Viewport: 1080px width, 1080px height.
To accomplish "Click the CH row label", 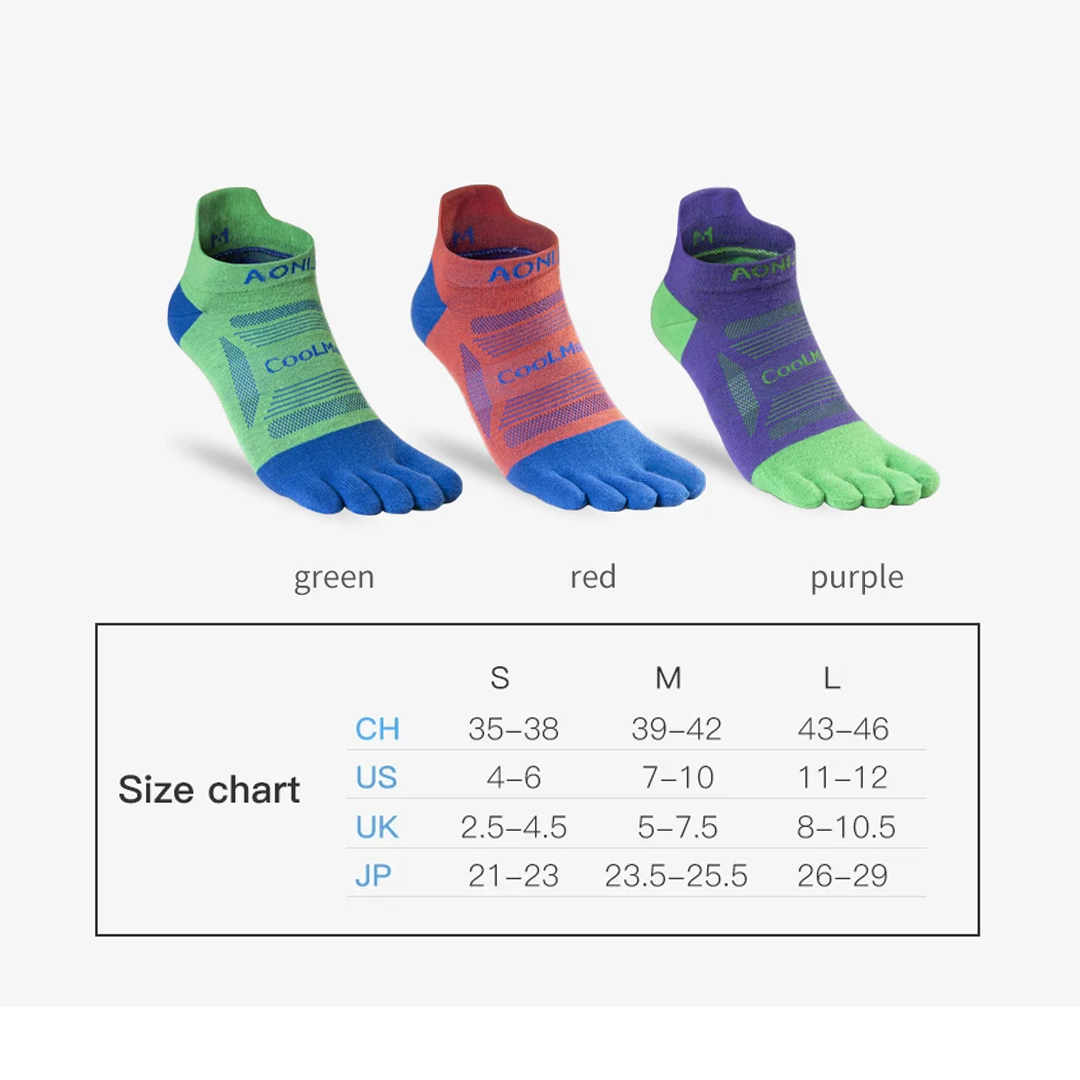I will pos(377,729).
